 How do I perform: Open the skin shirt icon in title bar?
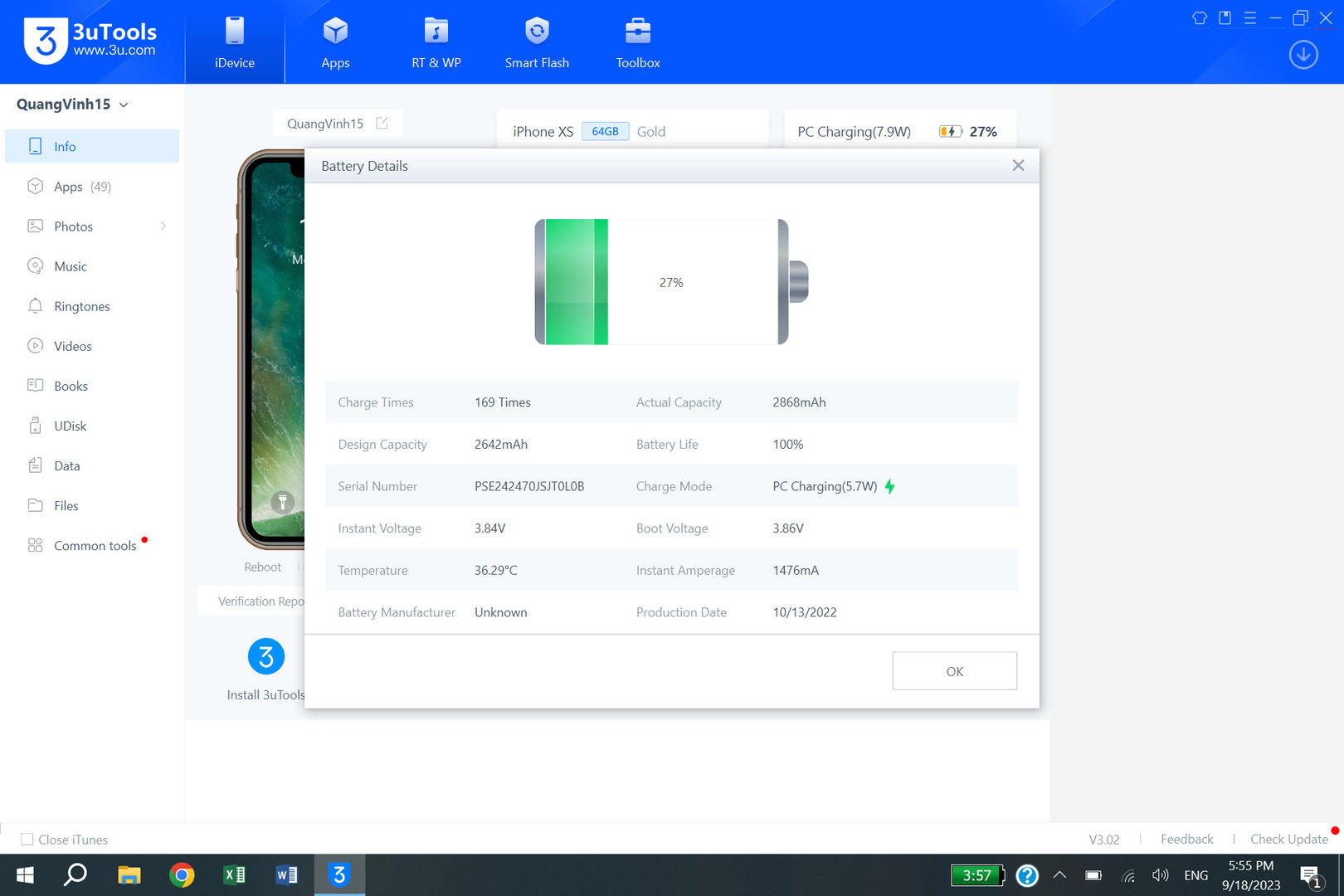[1200, 17]
